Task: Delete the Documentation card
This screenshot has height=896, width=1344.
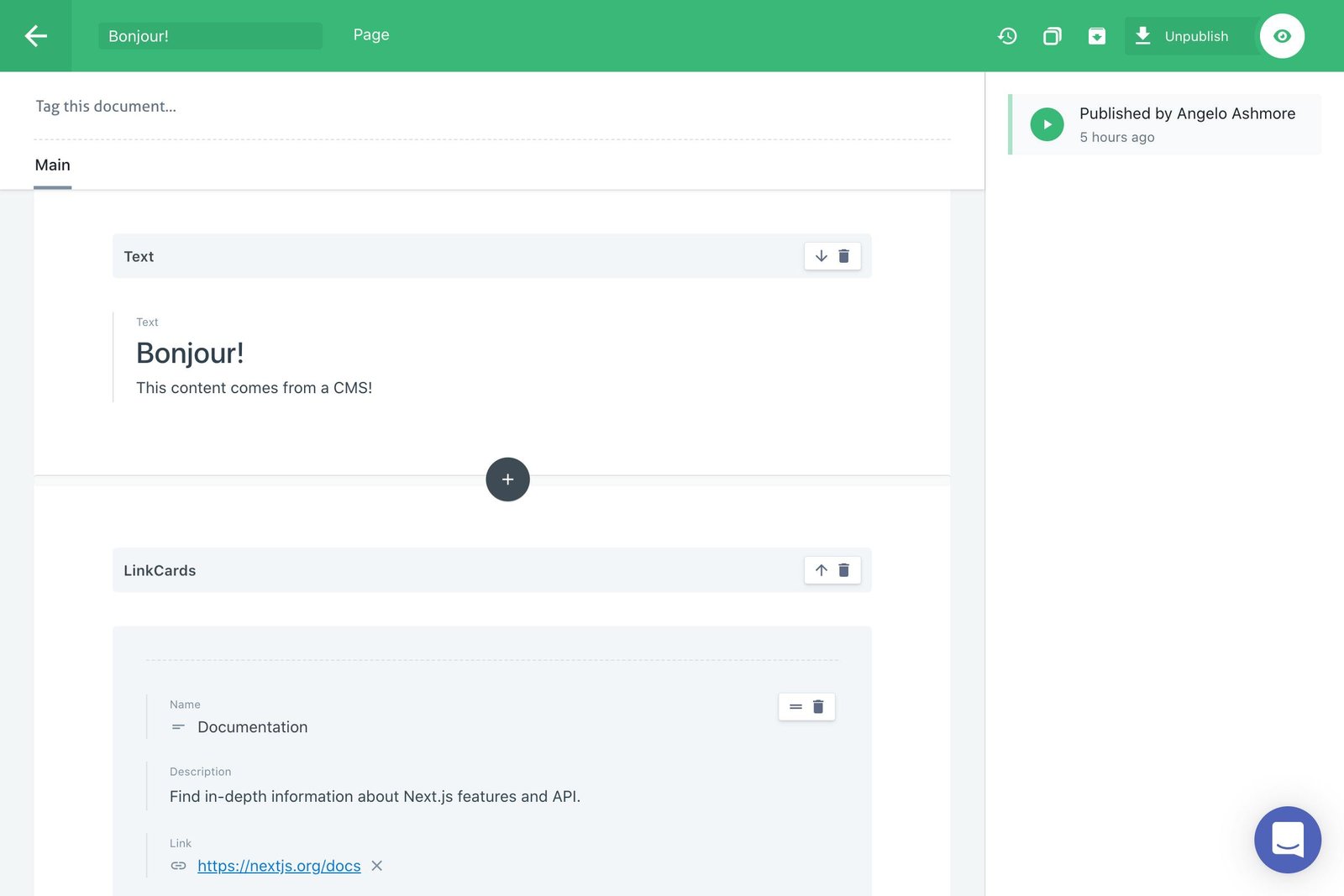Action: (x=818, y=706)
